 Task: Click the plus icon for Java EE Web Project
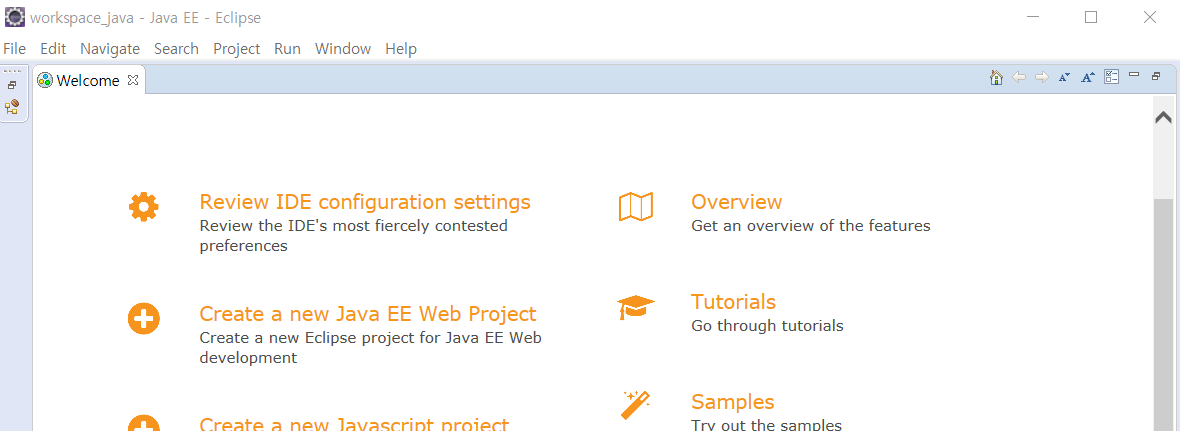(x=144, y=319)
